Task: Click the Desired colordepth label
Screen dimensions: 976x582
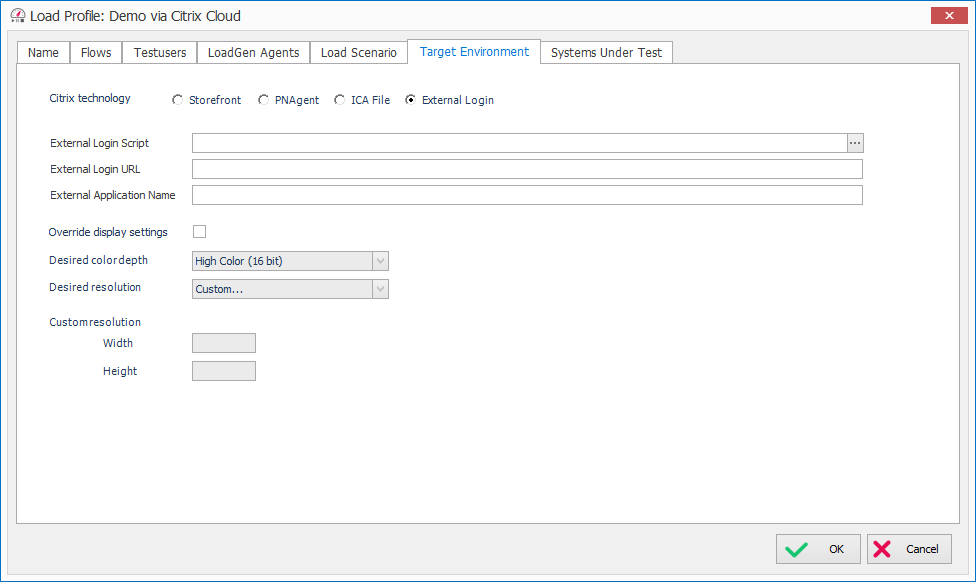Action: click(x=98, y=260)
